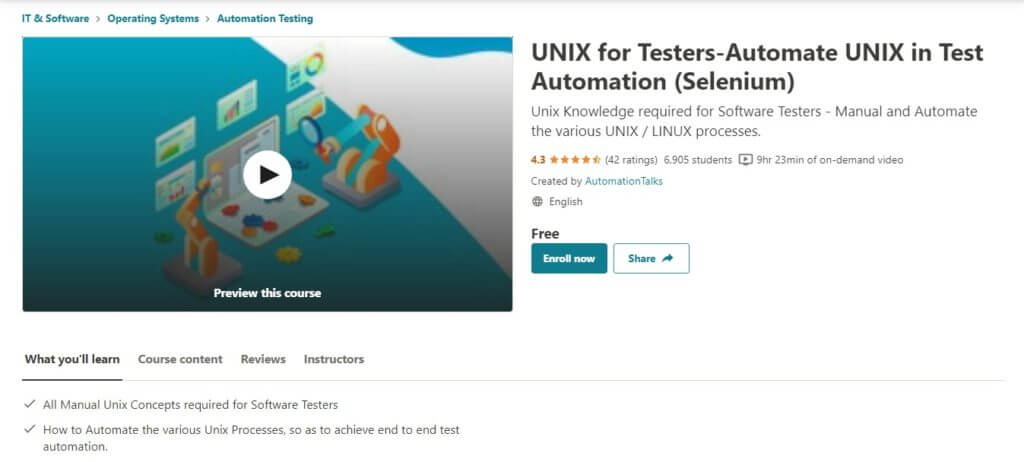
Task: Open the Automation Testing breadcrumb link
Action: (264, 19)
